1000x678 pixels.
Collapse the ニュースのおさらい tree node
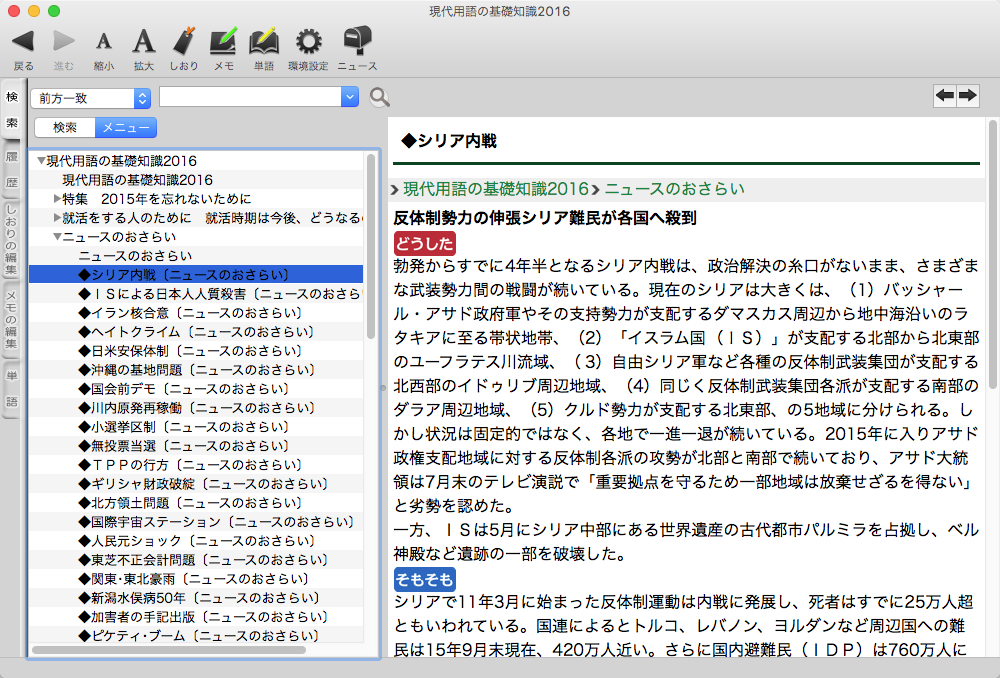(58, 237)
